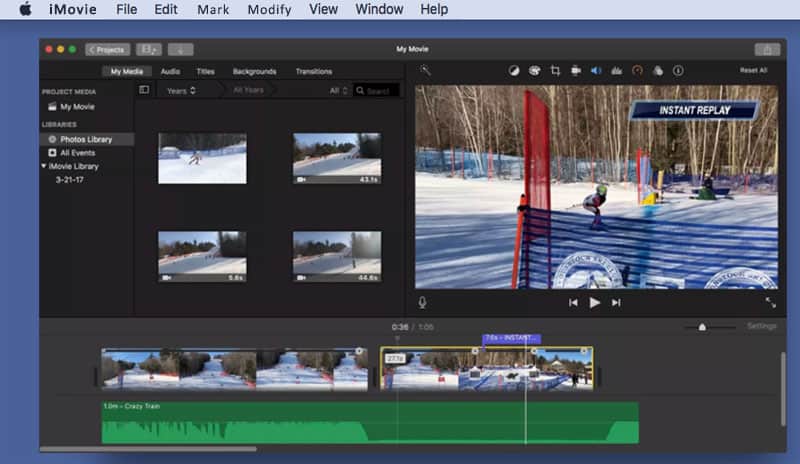
Task: Open the Volume speaker tool
Action: click(596, 71)
